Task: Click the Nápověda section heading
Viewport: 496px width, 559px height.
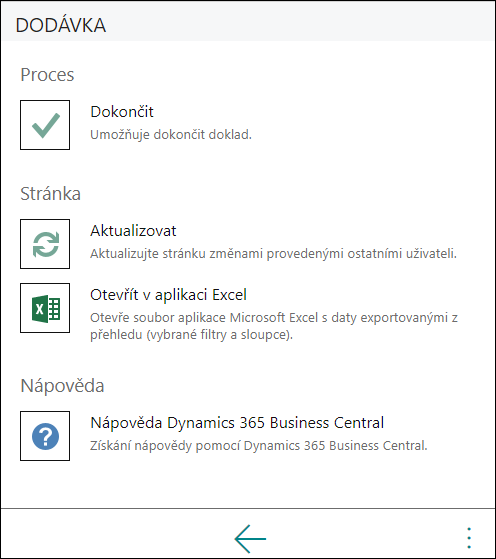Action: click(62, 386)
